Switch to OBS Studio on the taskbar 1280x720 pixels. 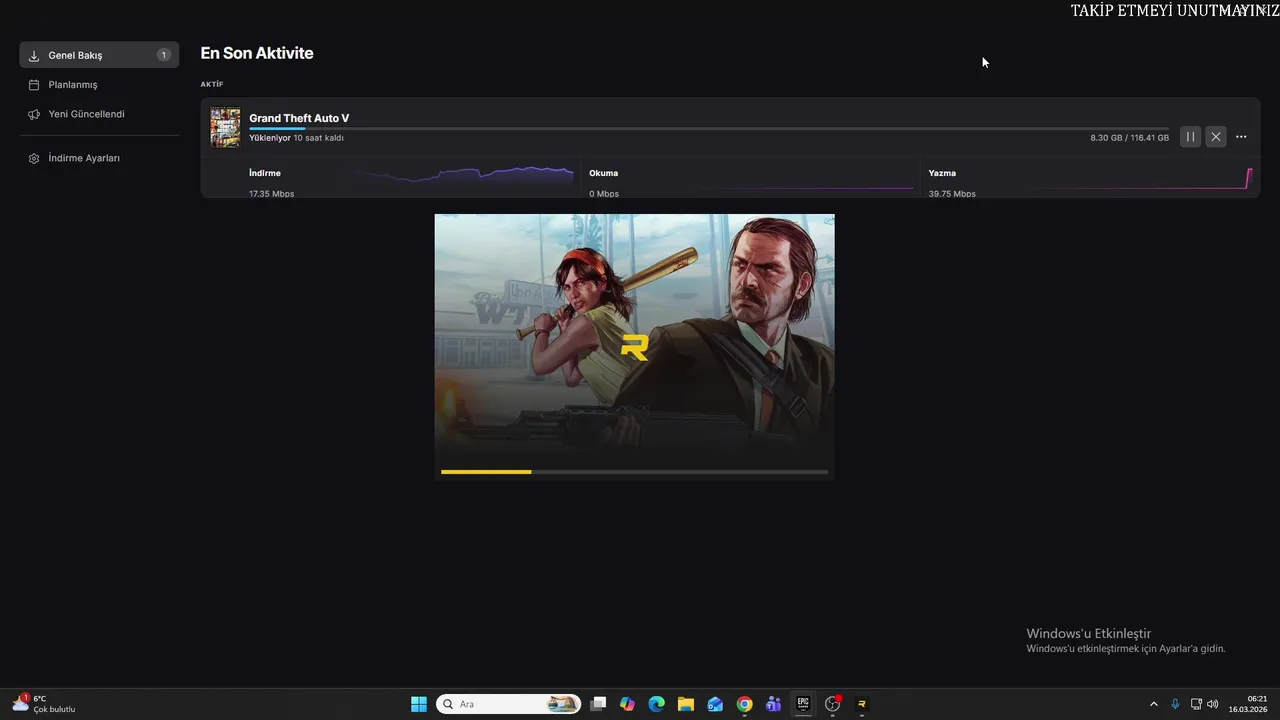click(832, 704)
